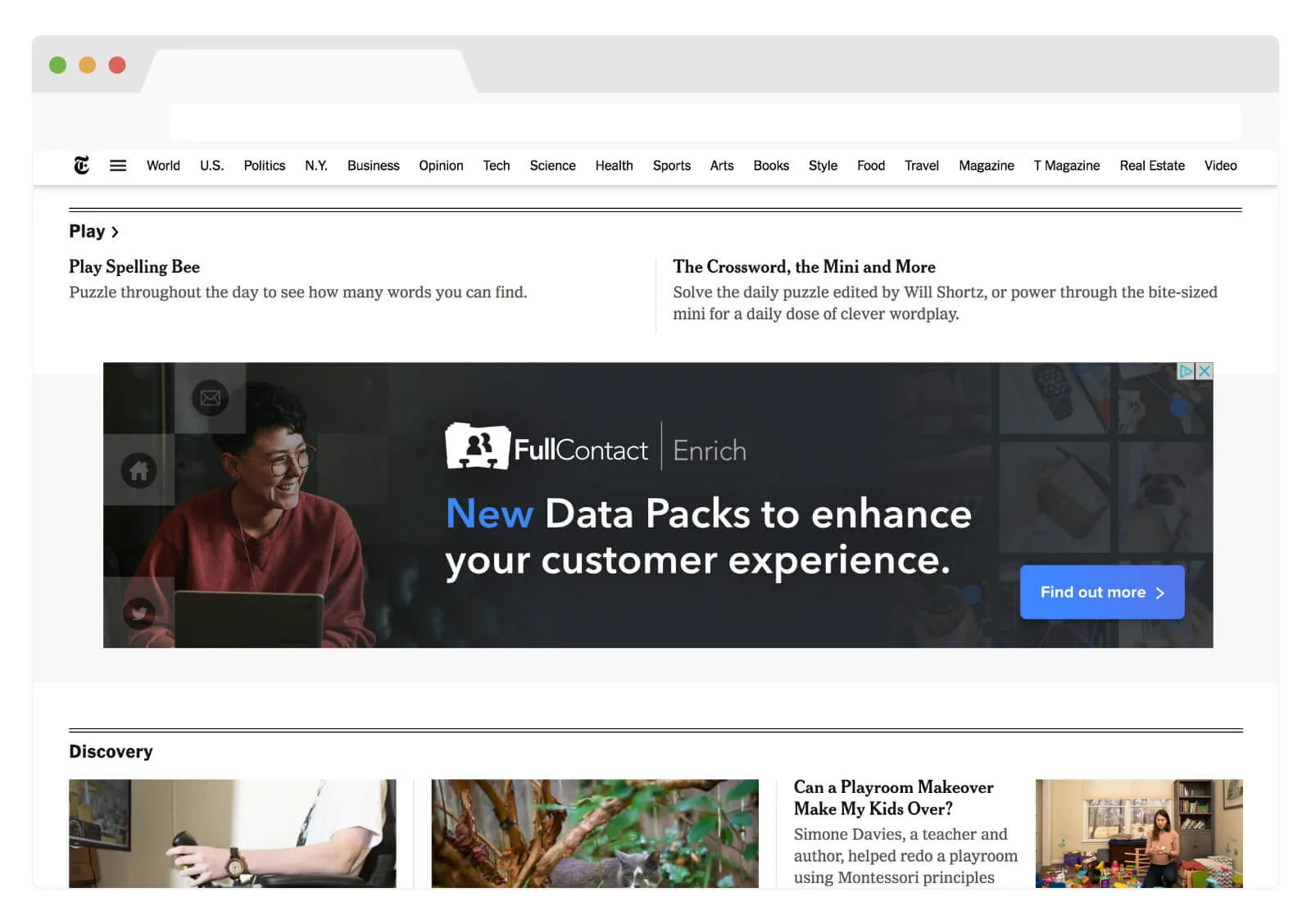The height and width of the screenshot is (924, 1311).
Task: Click the Find out more button
Action: [1102, 592]
